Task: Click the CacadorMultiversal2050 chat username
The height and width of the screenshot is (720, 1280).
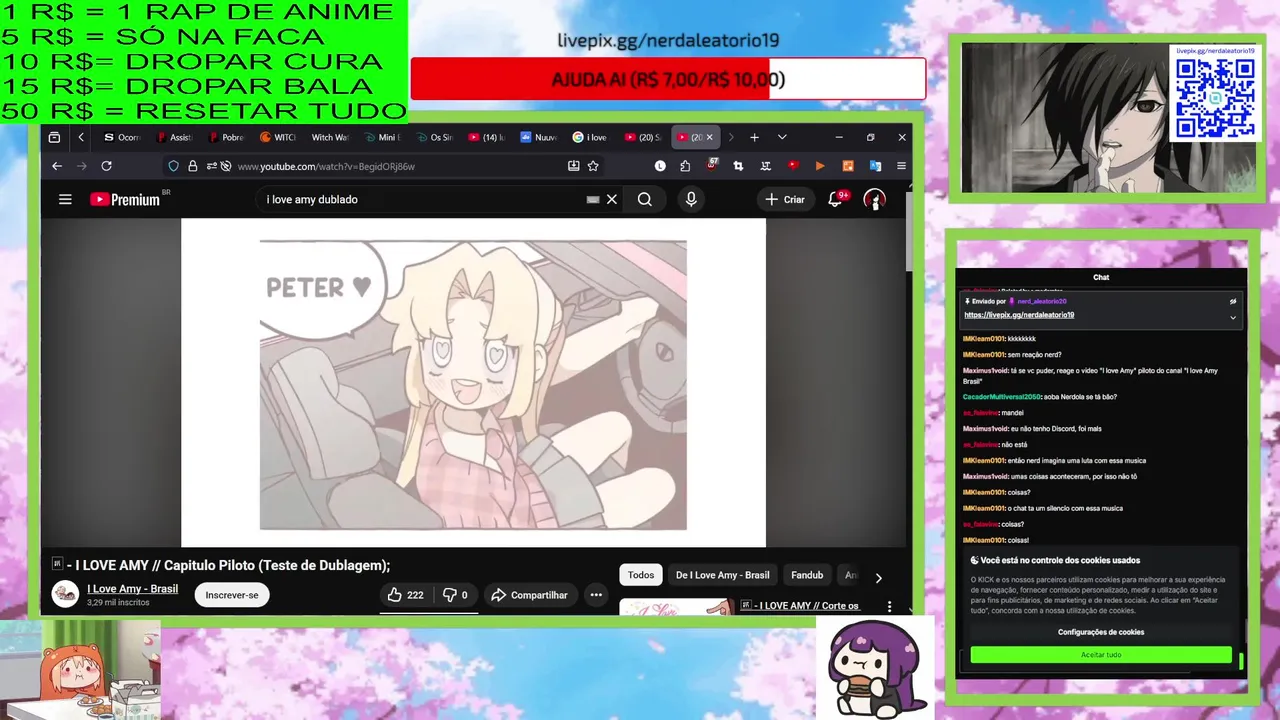Action: pyautogui.click(x=1001, y=397)
